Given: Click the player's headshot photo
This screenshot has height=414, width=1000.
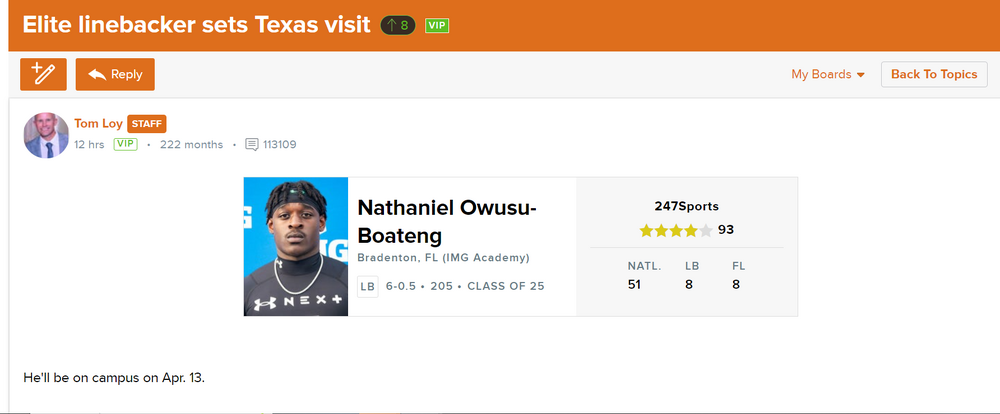Looking at the screenshot, I should point(296,247).
